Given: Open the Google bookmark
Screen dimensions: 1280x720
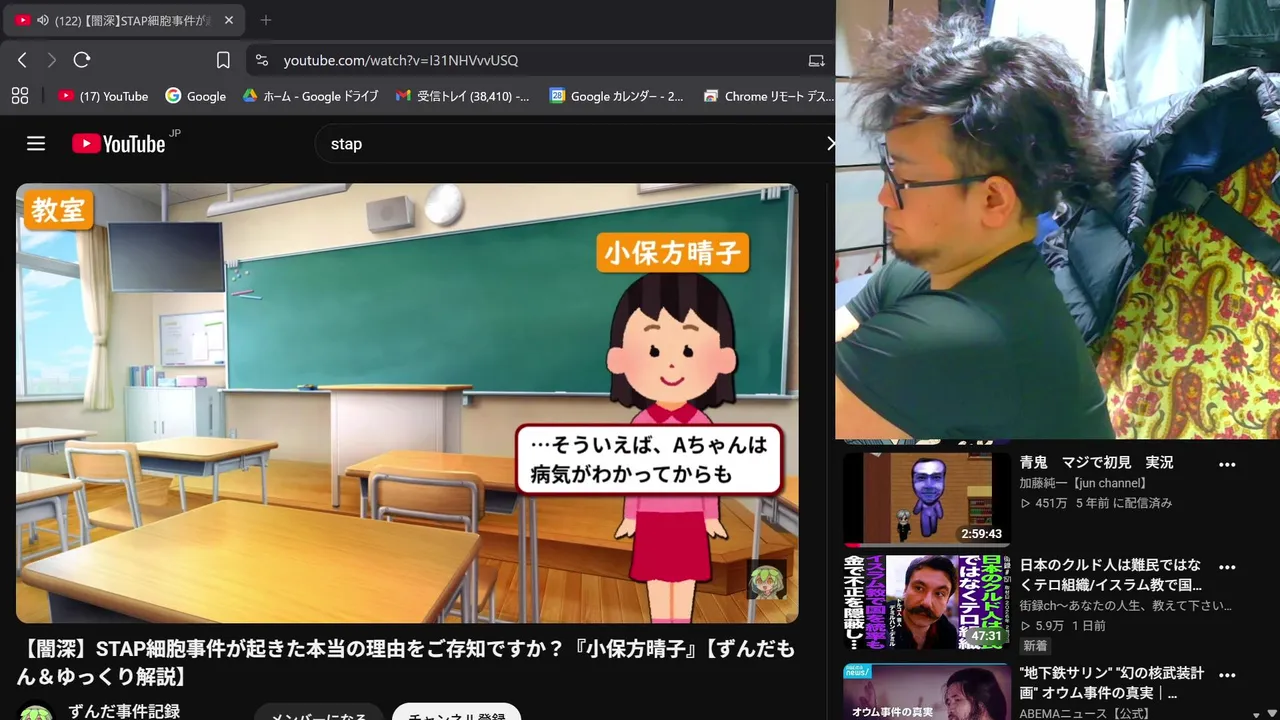Looking at the screenshot, I should pyautogui.click(x=196, y=96).
